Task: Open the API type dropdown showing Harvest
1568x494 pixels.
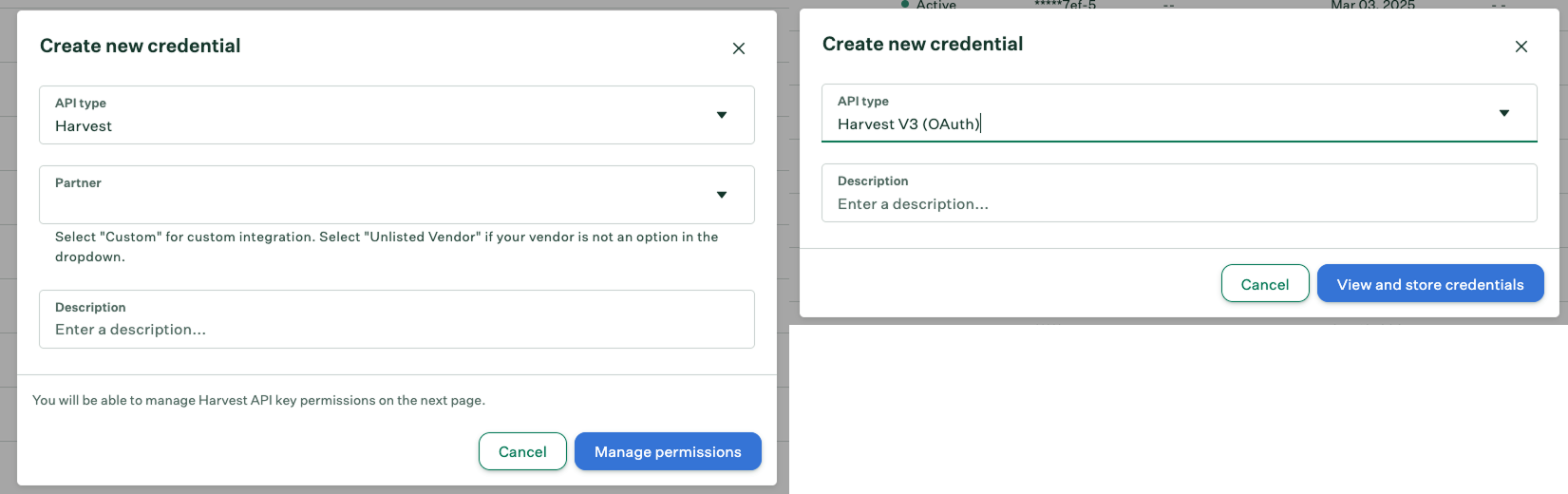Action: (x=380, y=116)
